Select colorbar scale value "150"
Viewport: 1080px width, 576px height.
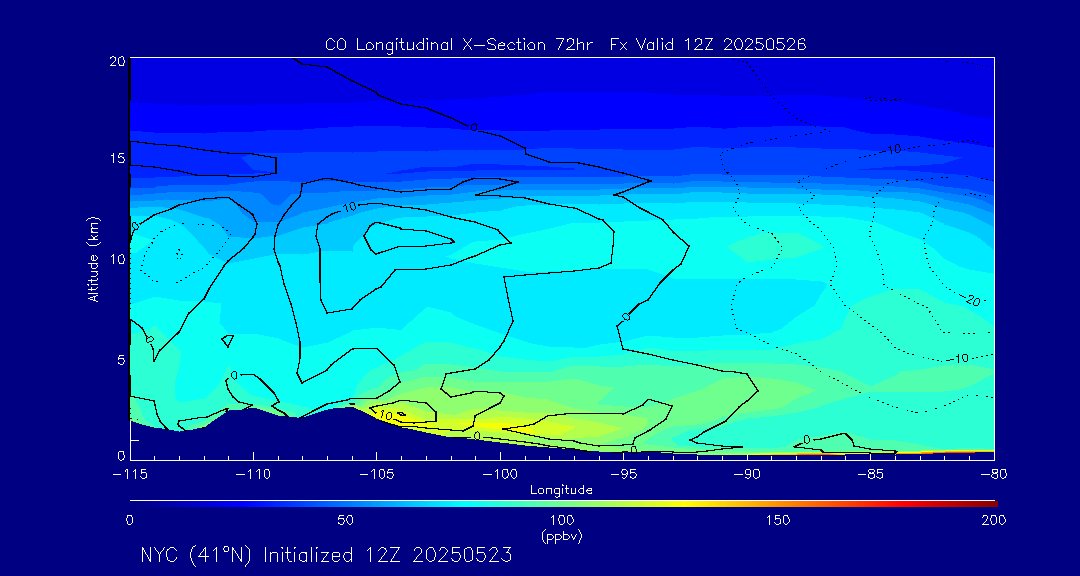[x=778, y=520]
